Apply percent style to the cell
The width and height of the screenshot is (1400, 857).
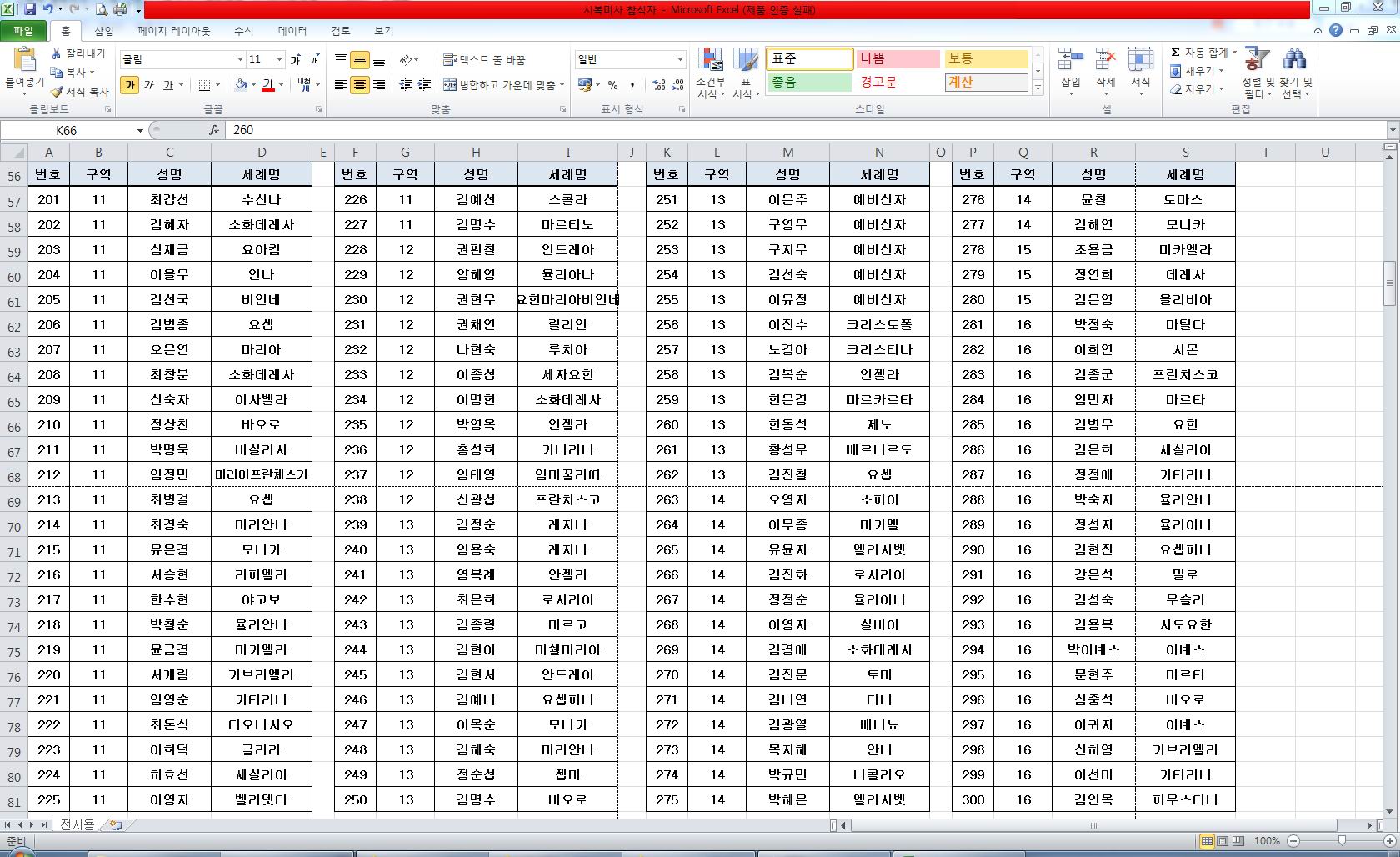(x=613, y=84)
